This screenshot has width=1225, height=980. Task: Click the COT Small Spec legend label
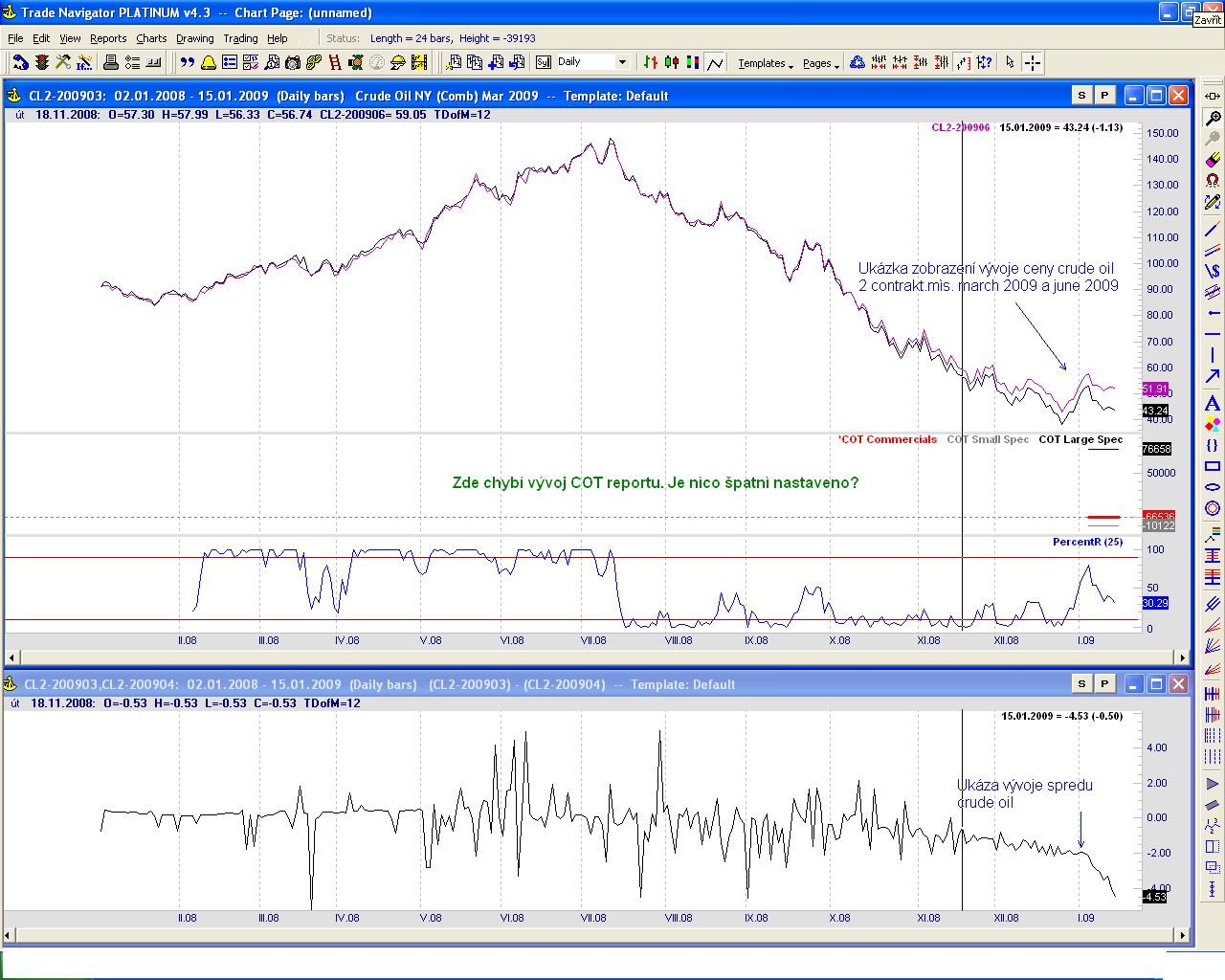(x=988, y=440)
